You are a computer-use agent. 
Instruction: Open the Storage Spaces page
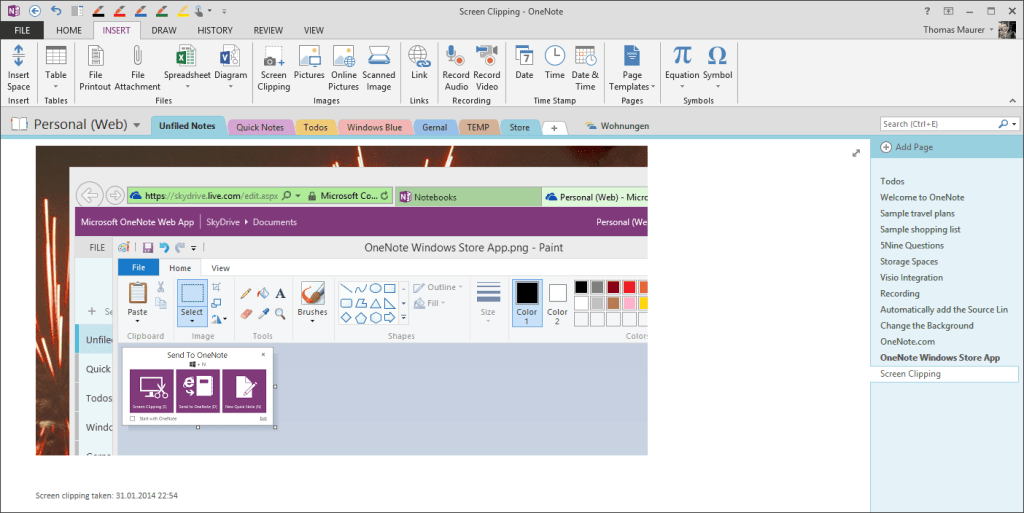pos(908,261)
